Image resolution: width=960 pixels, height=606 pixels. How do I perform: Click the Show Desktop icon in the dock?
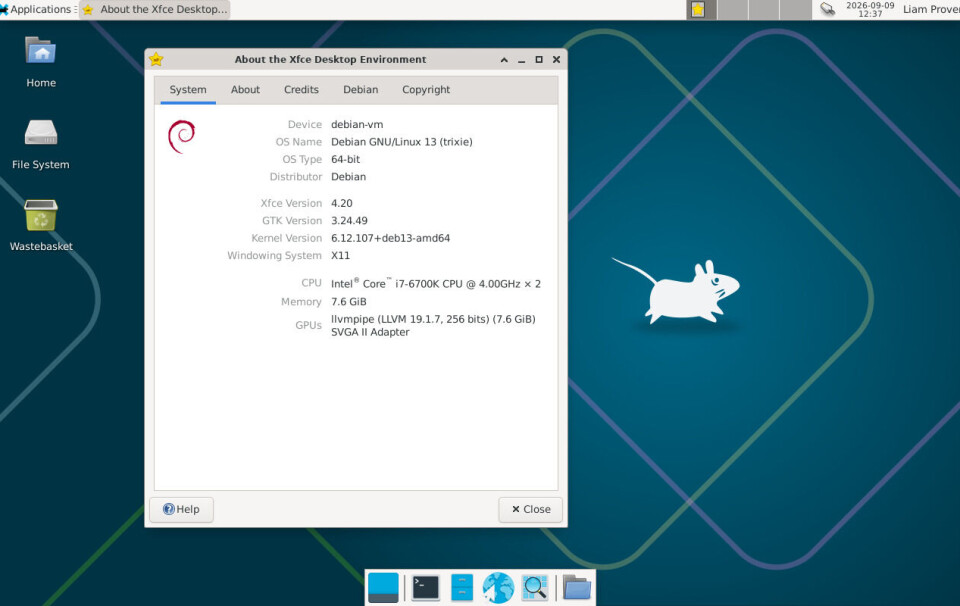383,588
